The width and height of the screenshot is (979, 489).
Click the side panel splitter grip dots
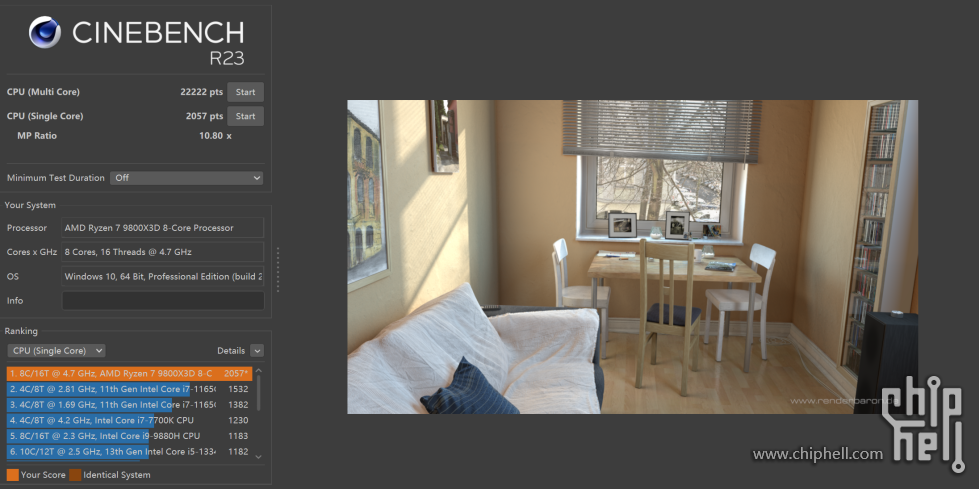278,270
